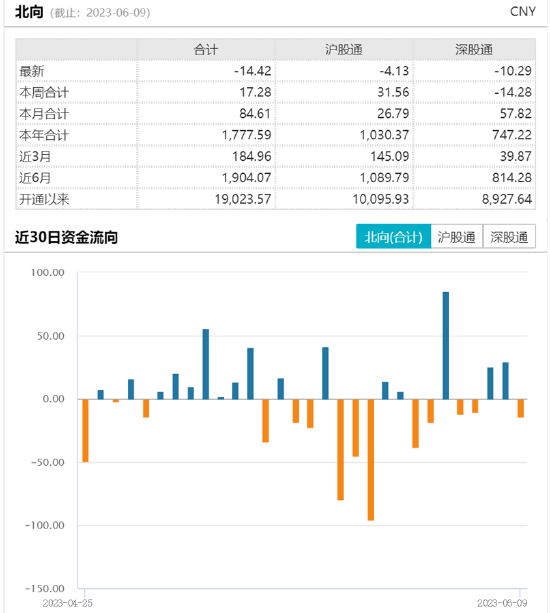The width and height of the screenshot is (550, 613).
Task: Click the 北向 section title
Action: [x=29, y=12]
